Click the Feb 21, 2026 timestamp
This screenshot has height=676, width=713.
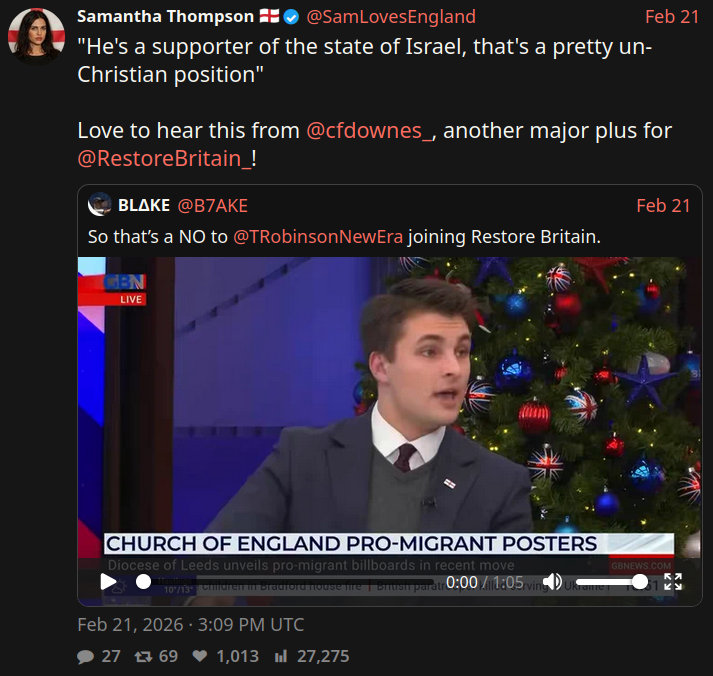click(191, 625)
